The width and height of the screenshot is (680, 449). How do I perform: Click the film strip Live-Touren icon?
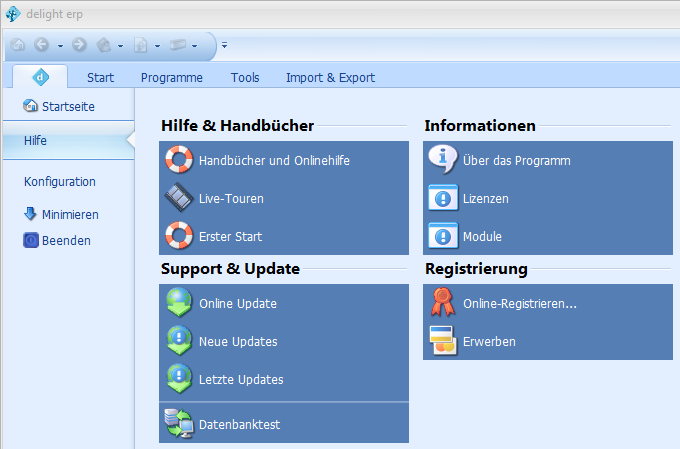click(179, 197)
